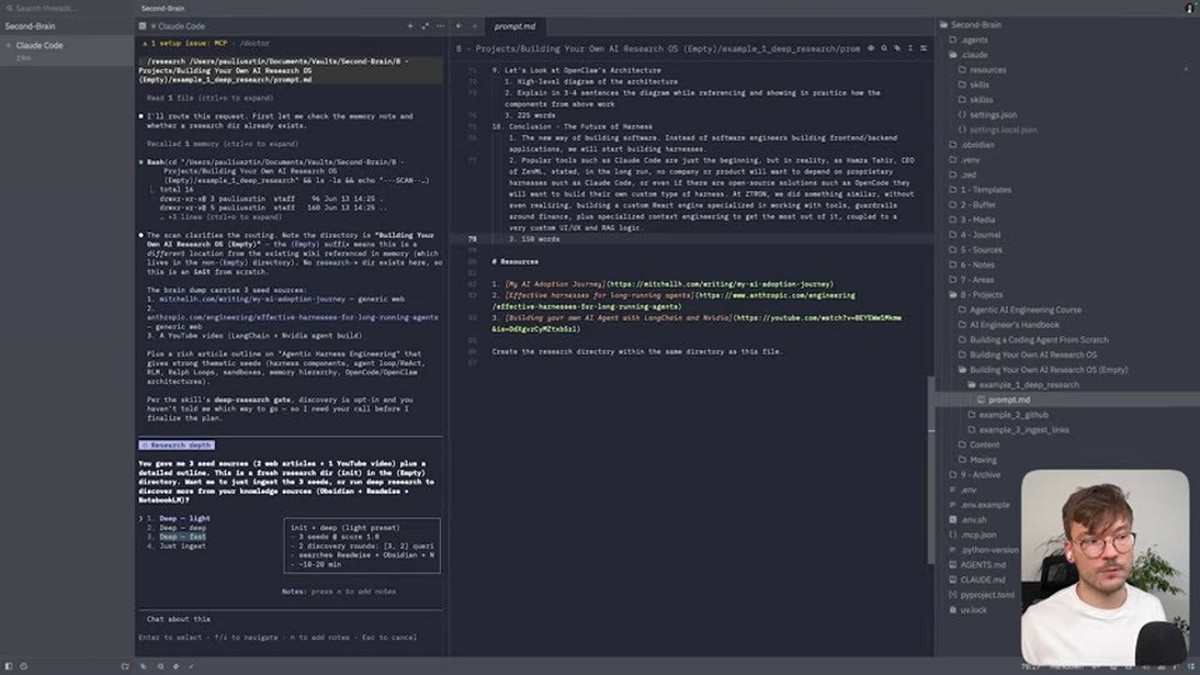Click the leftmost icon in the editor breadcrumb toolbar
The image size is (1200, 675).
pos(871,47)
